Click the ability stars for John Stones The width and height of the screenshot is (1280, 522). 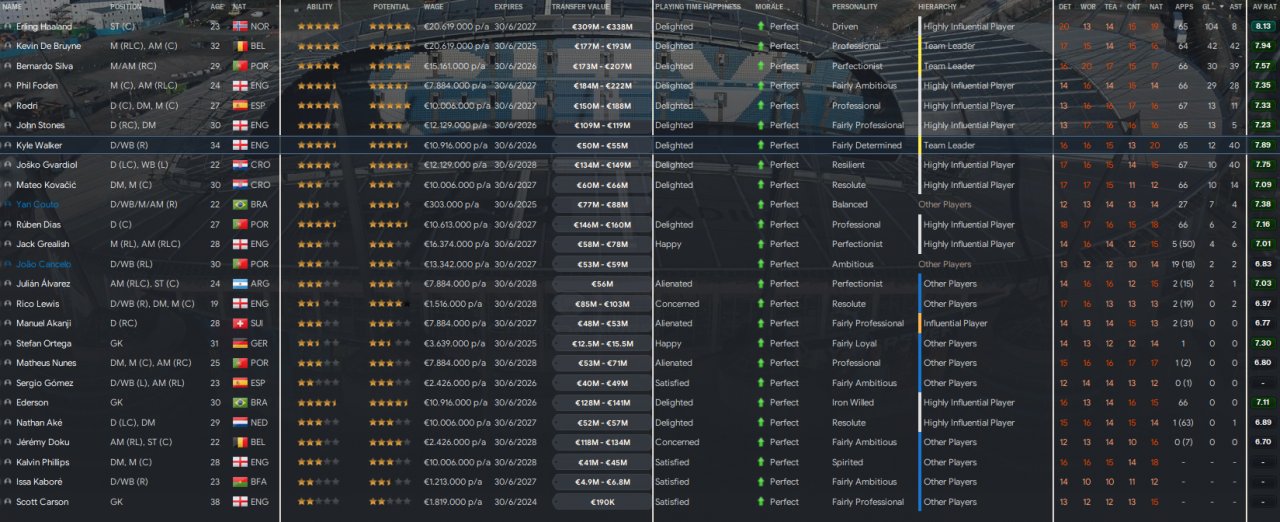point(316,125)
